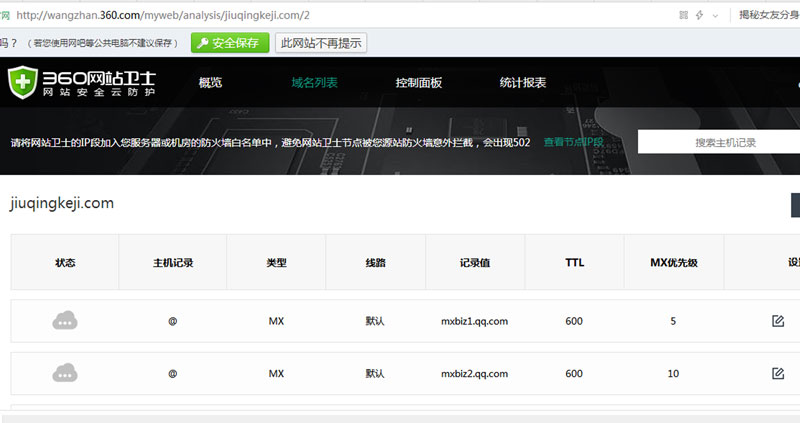Click the @ host of the mxbiz1.qq.com row

coord(172,321)
